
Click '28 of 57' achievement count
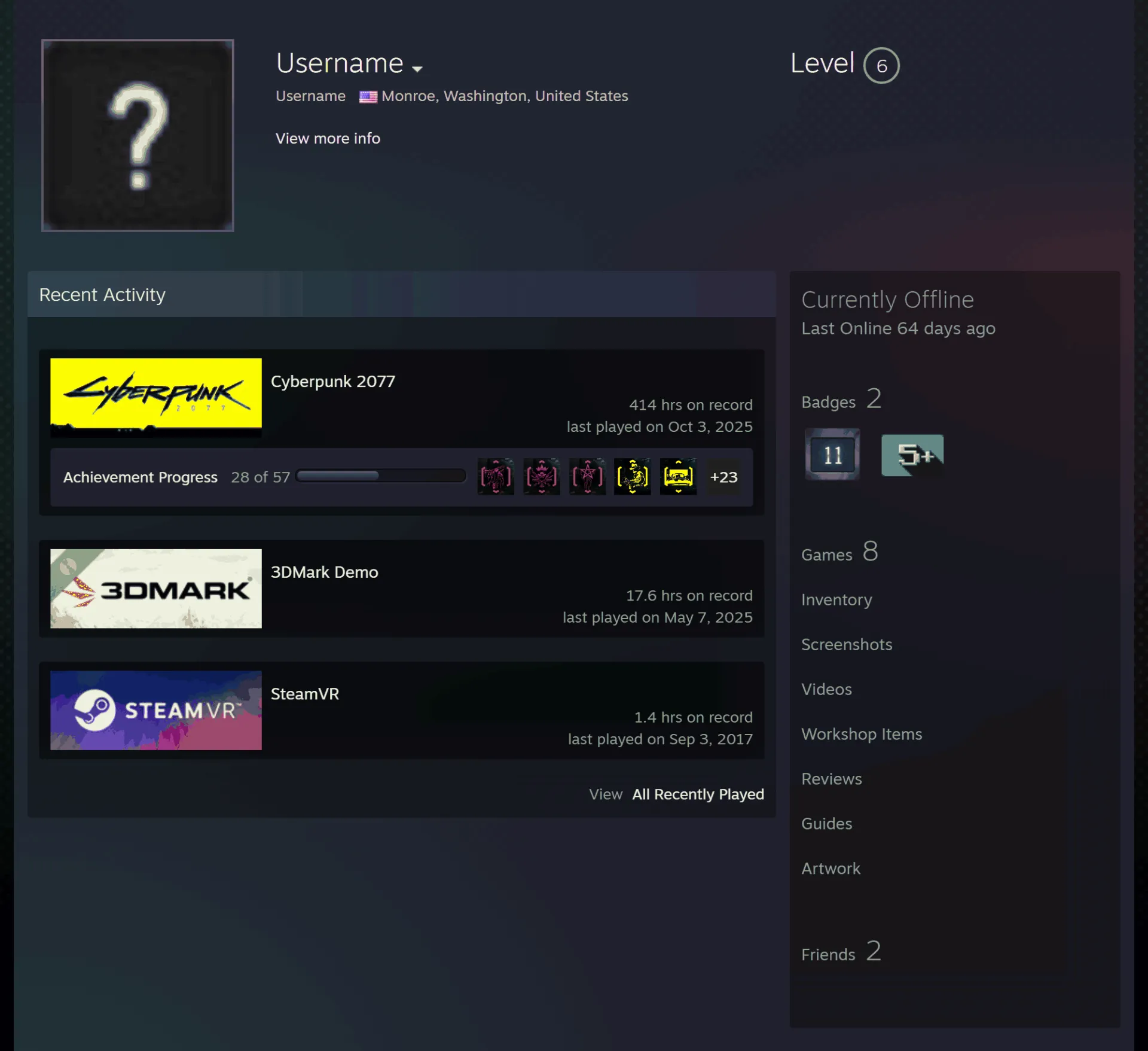pyautogui.click(x=260, y=477)
